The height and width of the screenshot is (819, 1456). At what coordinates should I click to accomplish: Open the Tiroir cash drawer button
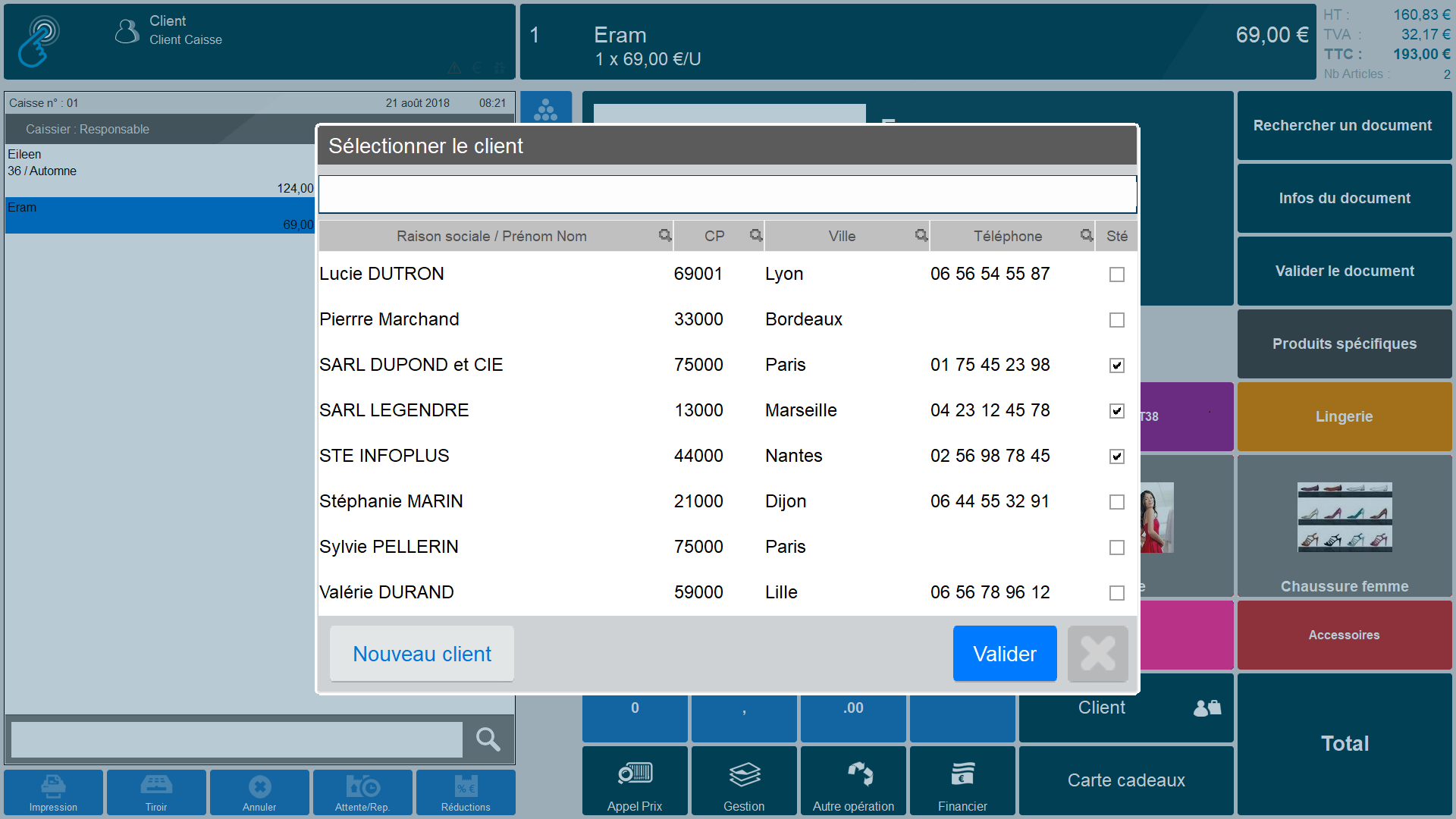tap(156, 792)
